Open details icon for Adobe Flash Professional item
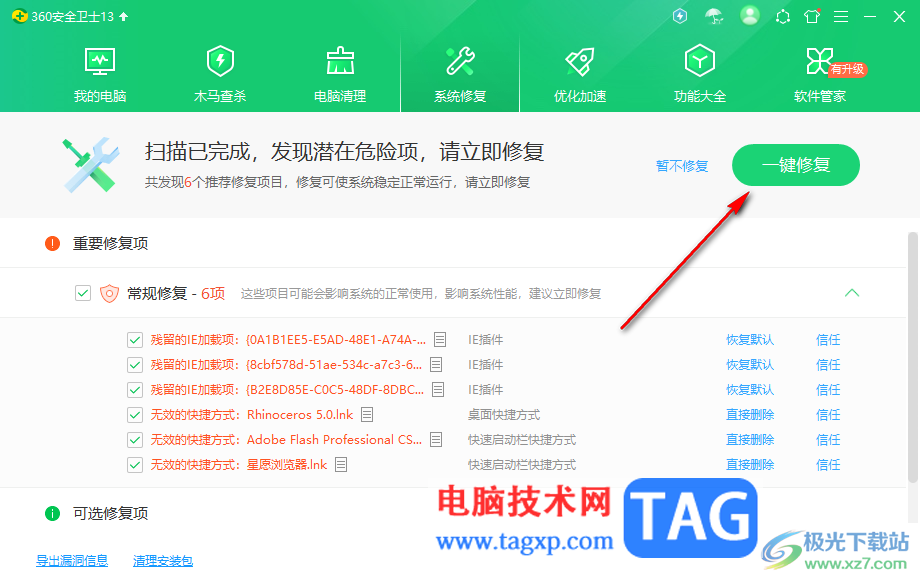 pyautogui.click(x=436, y=440)
